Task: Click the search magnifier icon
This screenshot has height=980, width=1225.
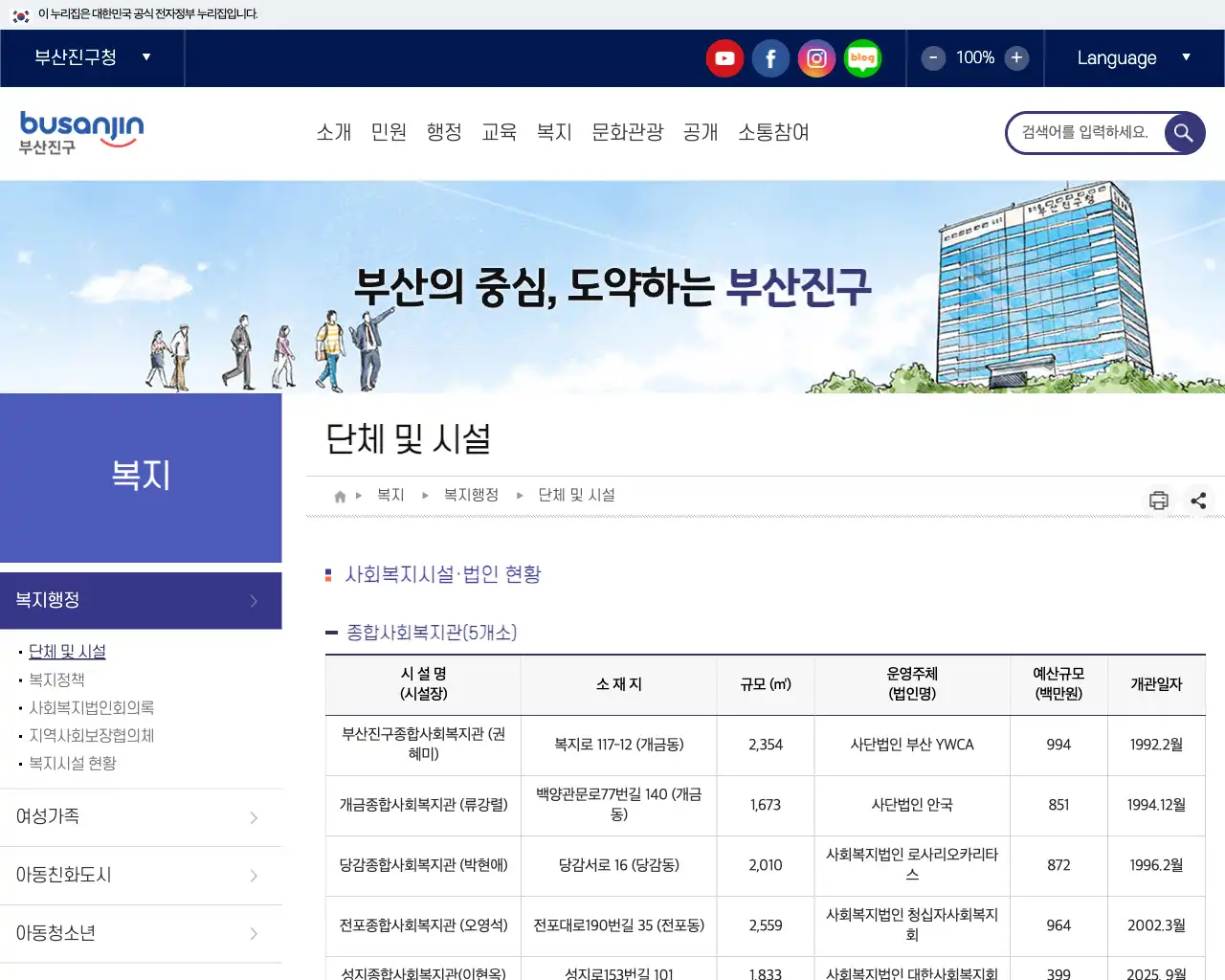Action: 1183,133
